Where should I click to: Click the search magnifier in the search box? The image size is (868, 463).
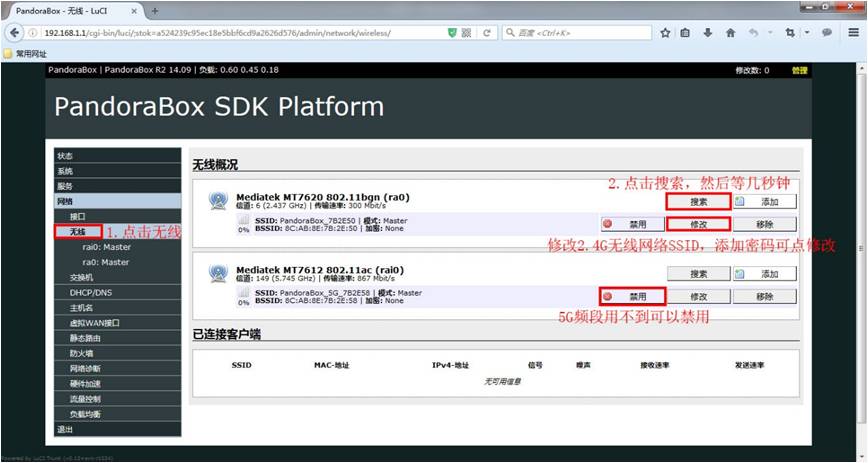pyautogui.click(x=510, y=33)
